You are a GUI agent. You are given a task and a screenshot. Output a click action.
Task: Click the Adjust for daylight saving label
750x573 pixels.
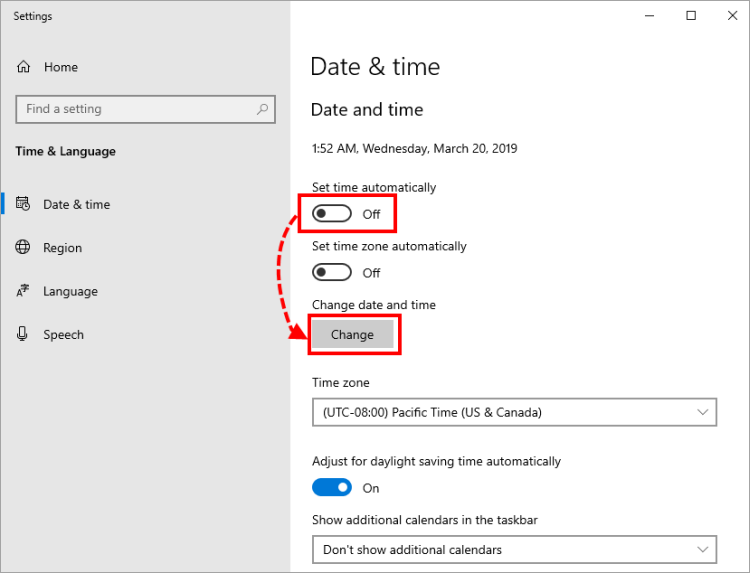pos(436,461)
